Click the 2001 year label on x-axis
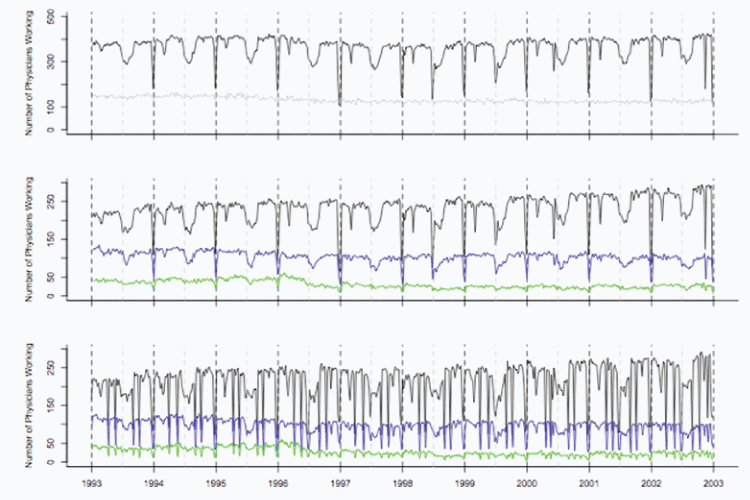The width and height of the screenshot is (750, 500). [589, 481]
